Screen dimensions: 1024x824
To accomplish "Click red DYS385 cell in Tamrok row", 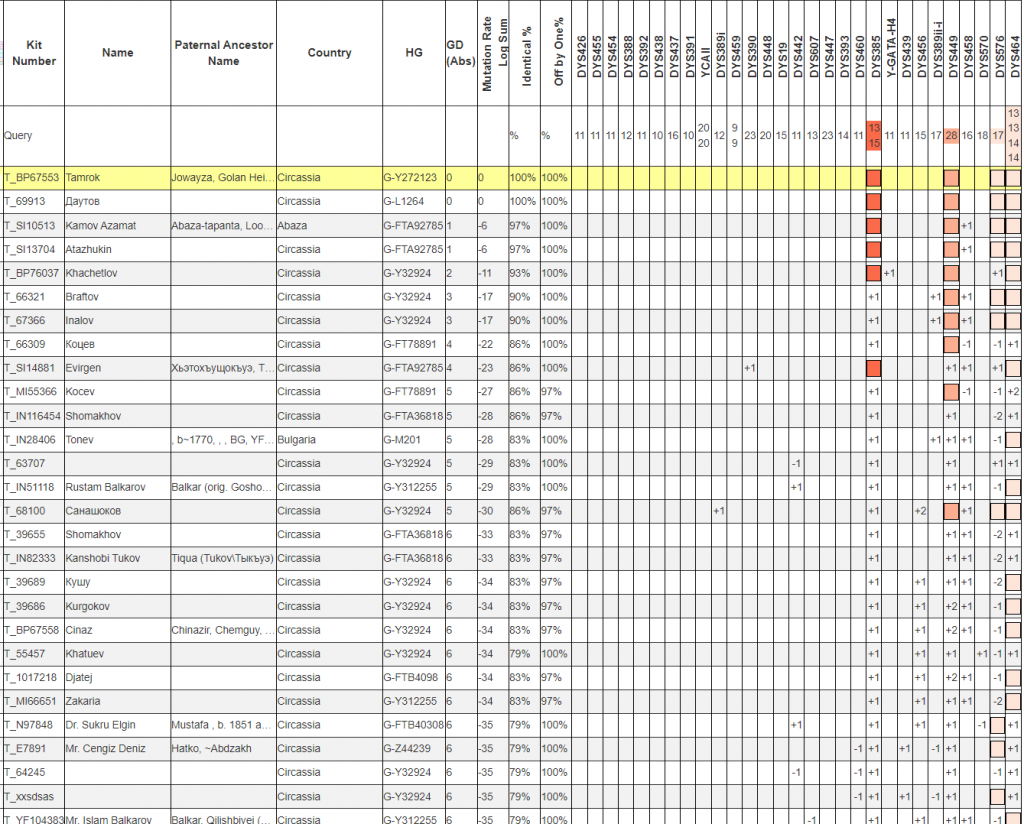I will click(x=873, y=178).
